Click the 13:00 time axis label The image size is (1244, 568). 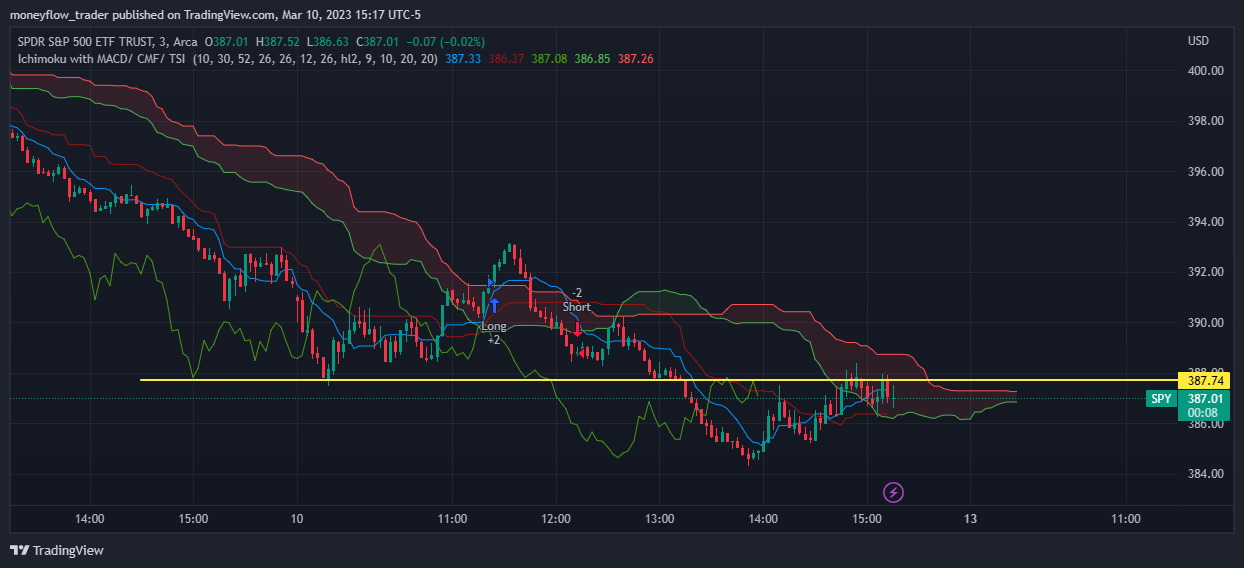point(659,519)
